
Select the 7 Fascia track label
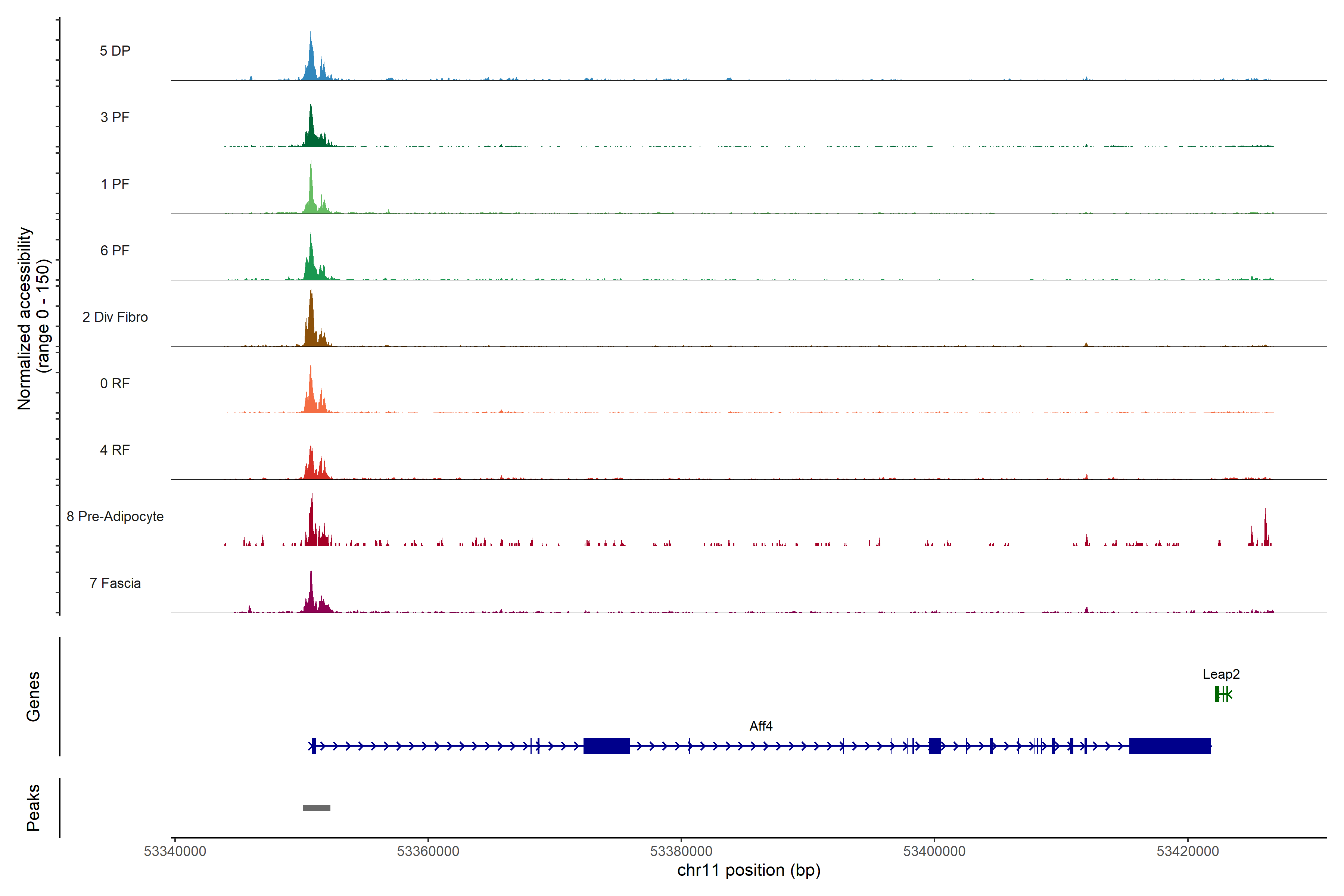pyautogui.click(x=115, y=583)
